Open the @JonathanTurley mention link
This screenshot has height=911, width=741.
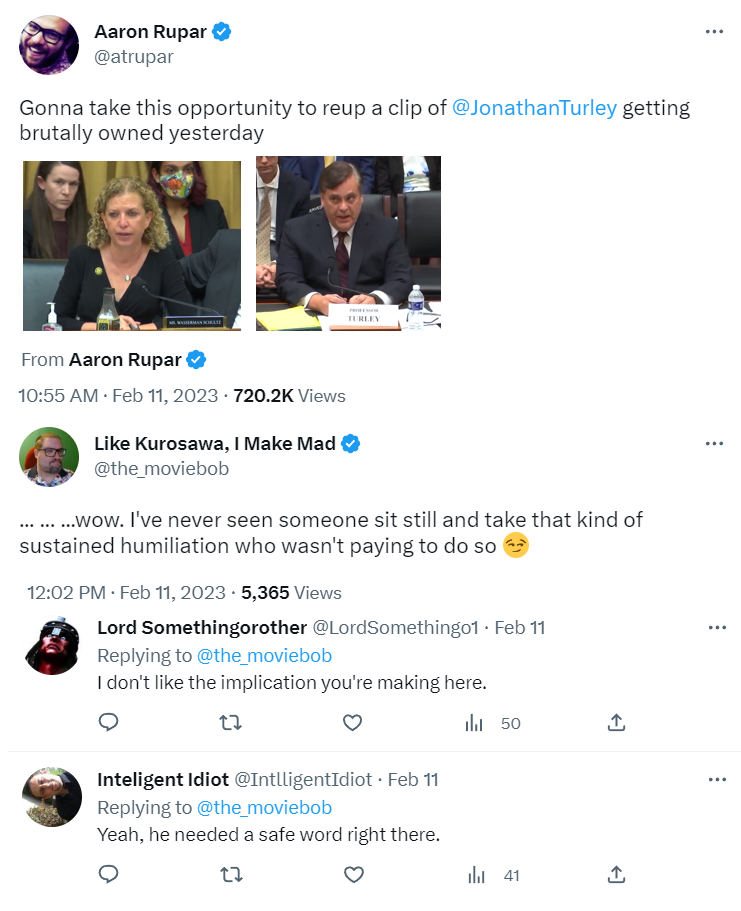pos(534,108)
